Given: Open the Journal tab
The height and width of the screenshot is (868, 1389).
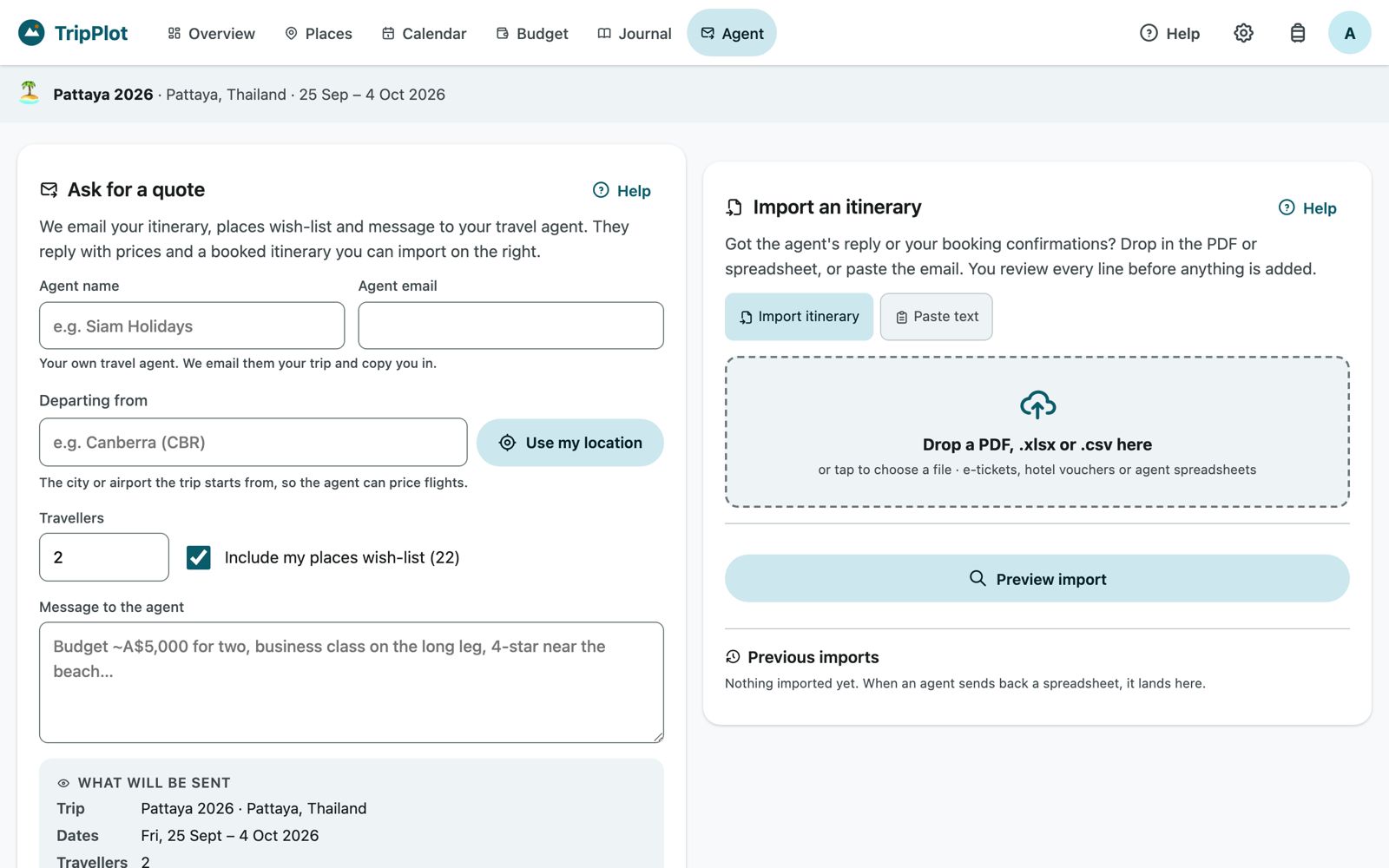Looking at the screenshot, I should tap(635, 33).
